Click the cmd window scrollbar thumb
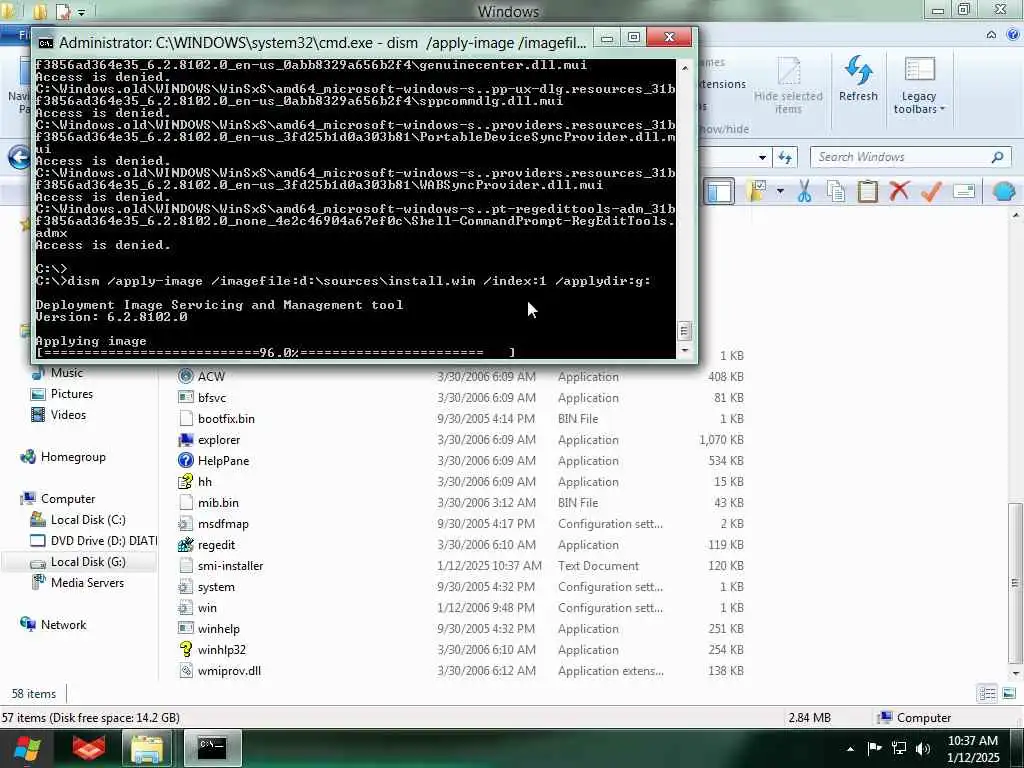The height and width of the screenshot is (768, 1024). [x=684, y=330]
